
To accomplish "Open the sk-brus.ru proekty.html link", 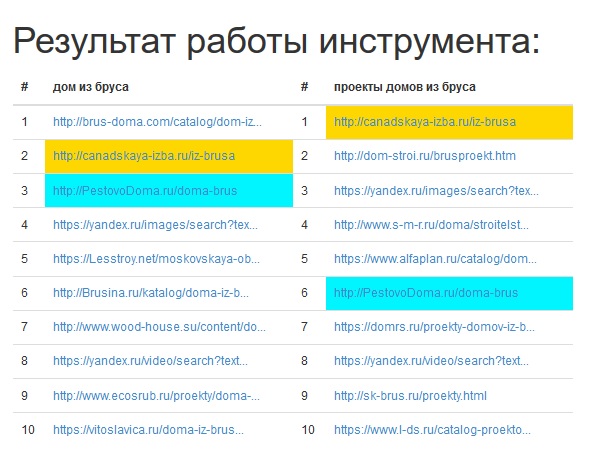I will [x=410, y=396].
